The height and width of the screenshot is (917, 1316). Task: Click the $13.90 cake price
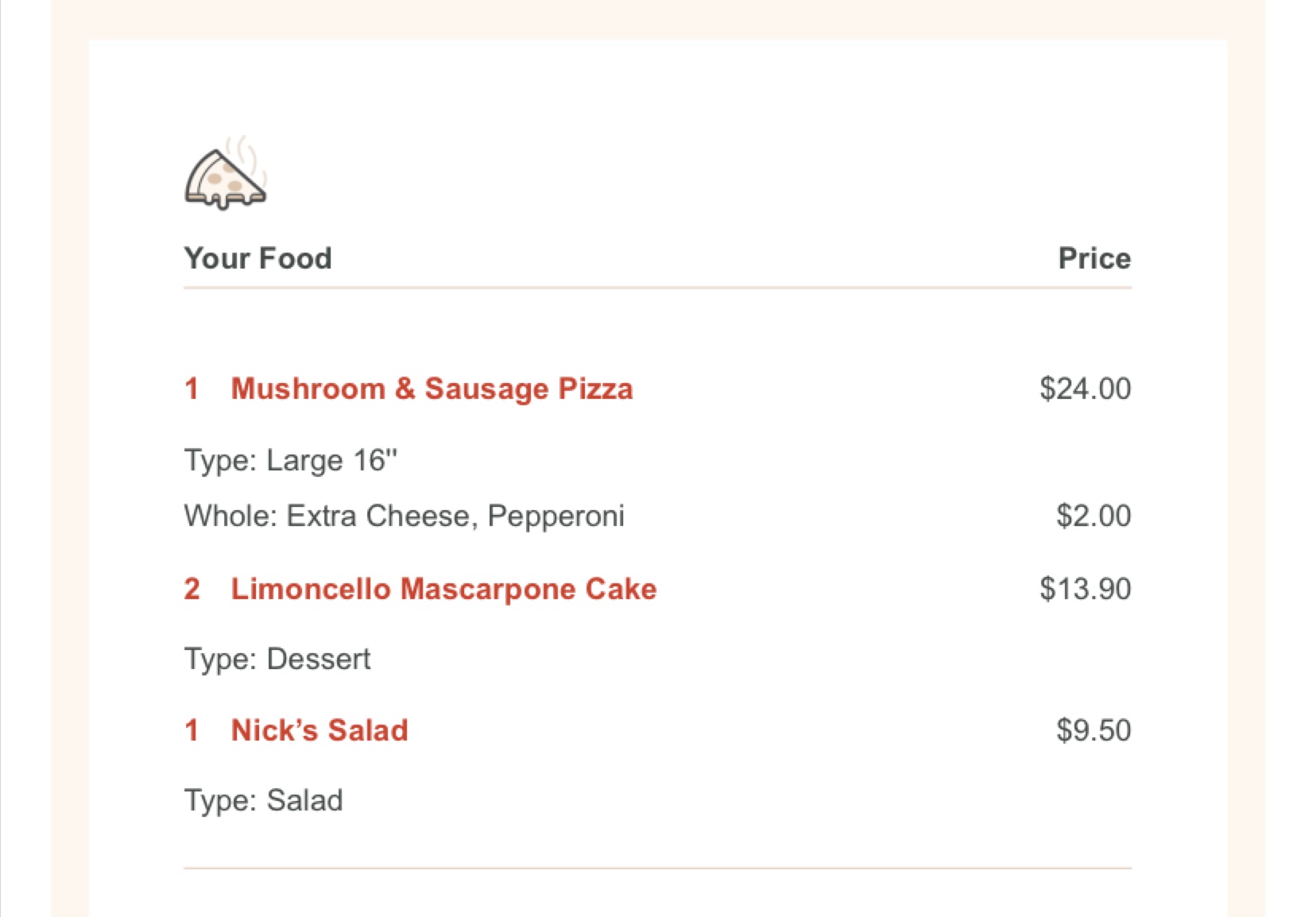(1084, 589)
